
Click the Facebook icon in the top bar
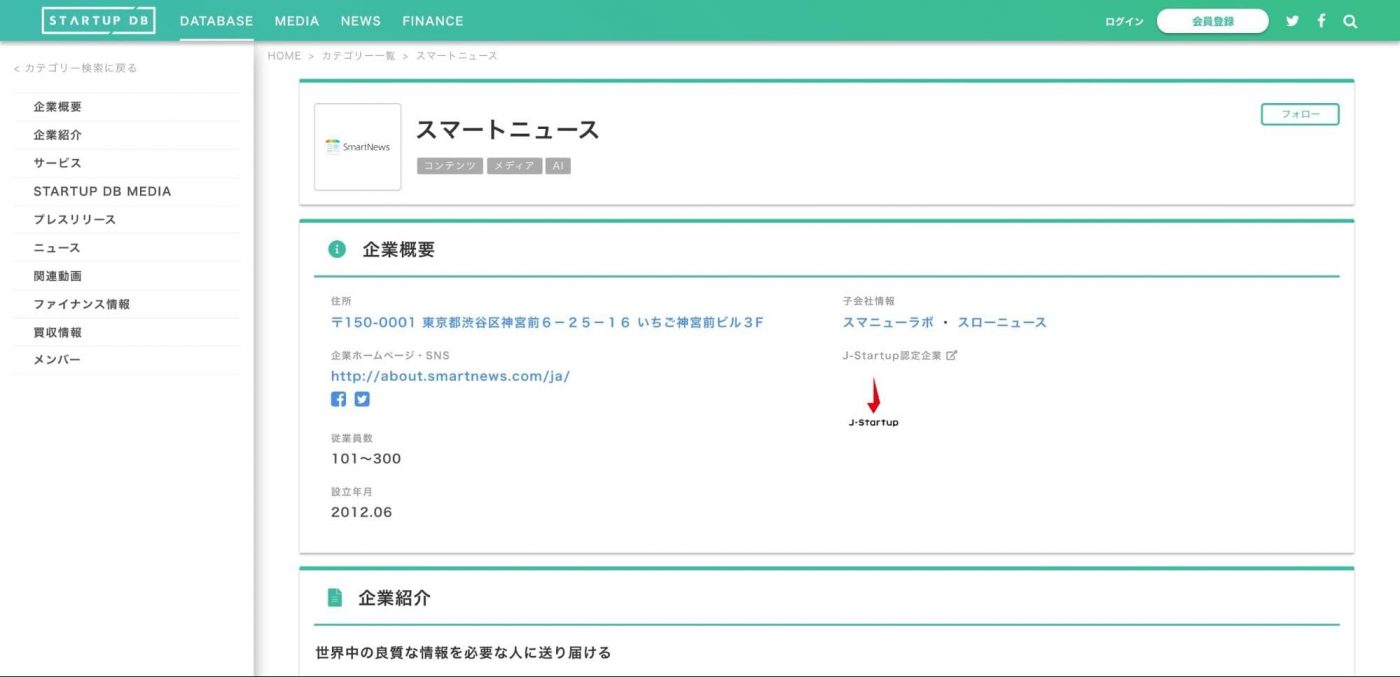tap(1320, 20)
